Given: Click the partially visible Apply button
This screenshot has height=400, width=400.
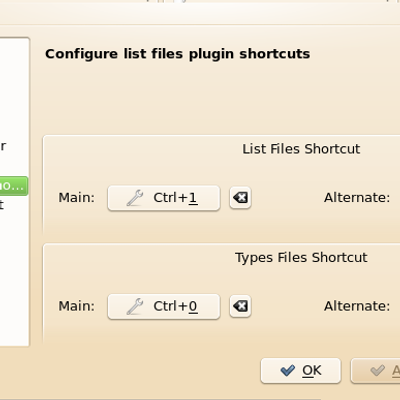Looking at the screenshot, I should (375, 371).
